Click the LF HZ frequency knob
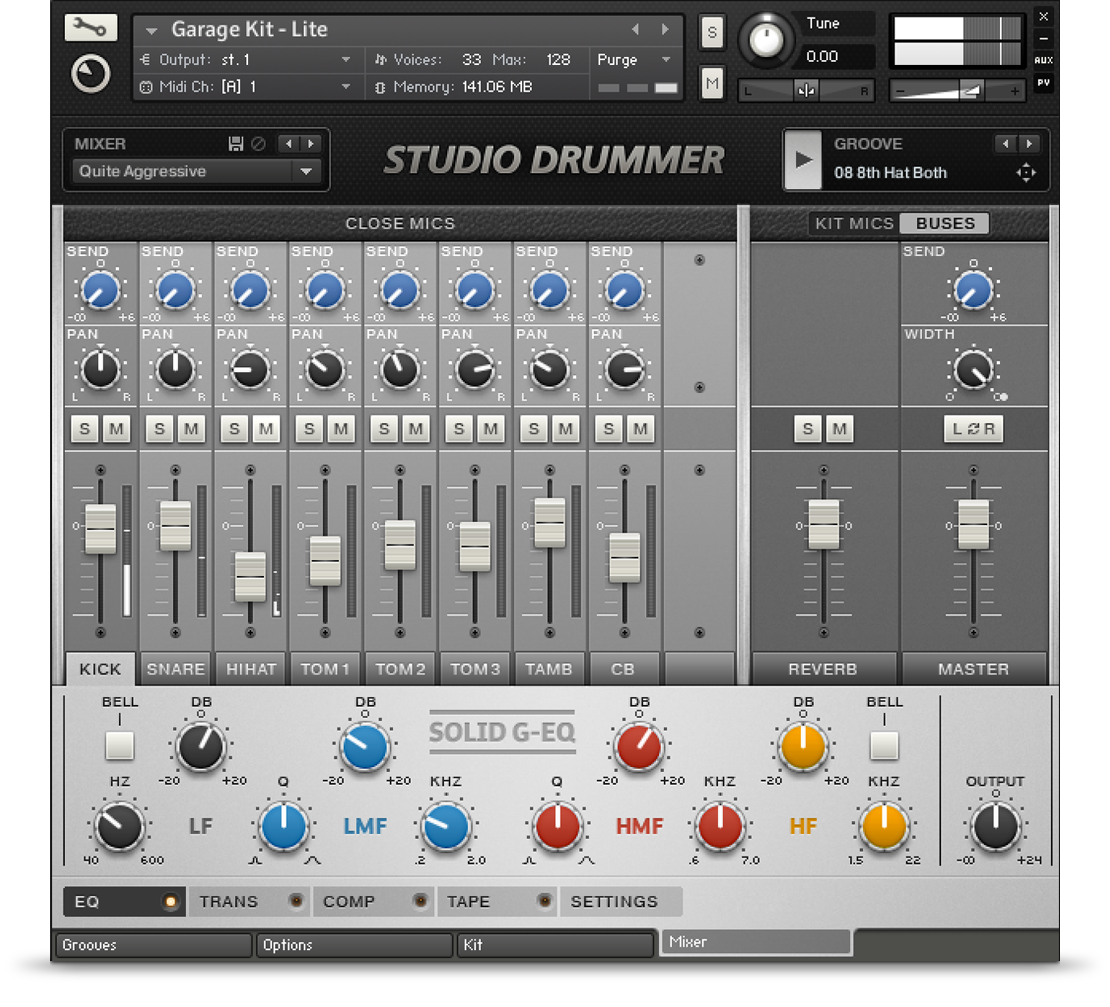 pos(119,826)
